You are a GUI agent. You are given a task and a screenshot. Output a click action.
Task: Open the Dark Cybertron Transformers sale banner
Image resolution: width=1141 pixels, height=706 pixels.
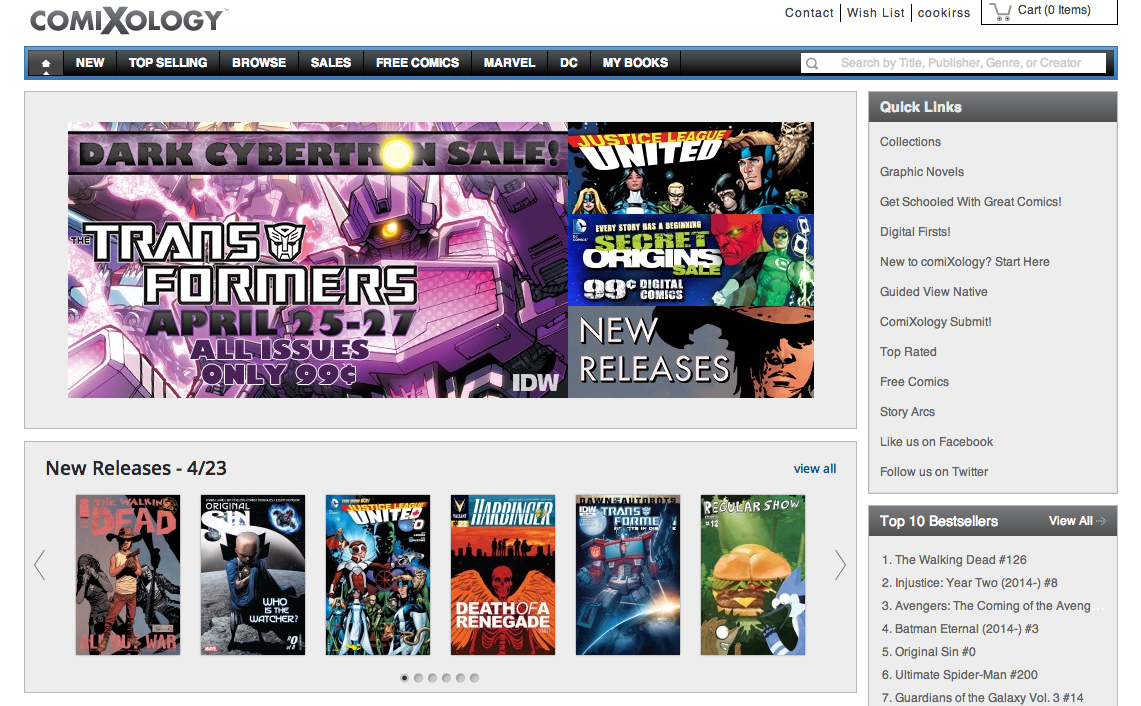pos(317,260)
